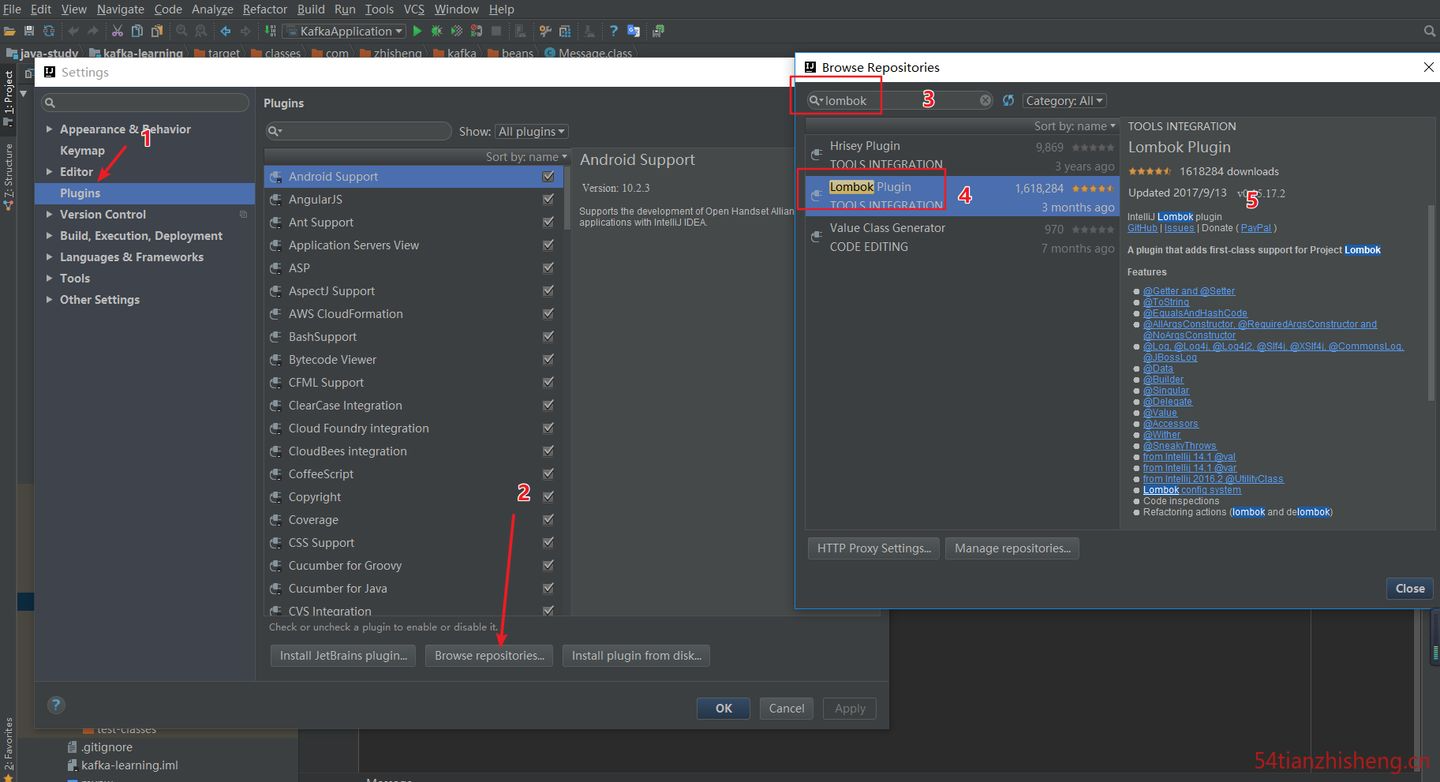
Task: Open the 2: Favorites tool window
Action: point(8,747)
